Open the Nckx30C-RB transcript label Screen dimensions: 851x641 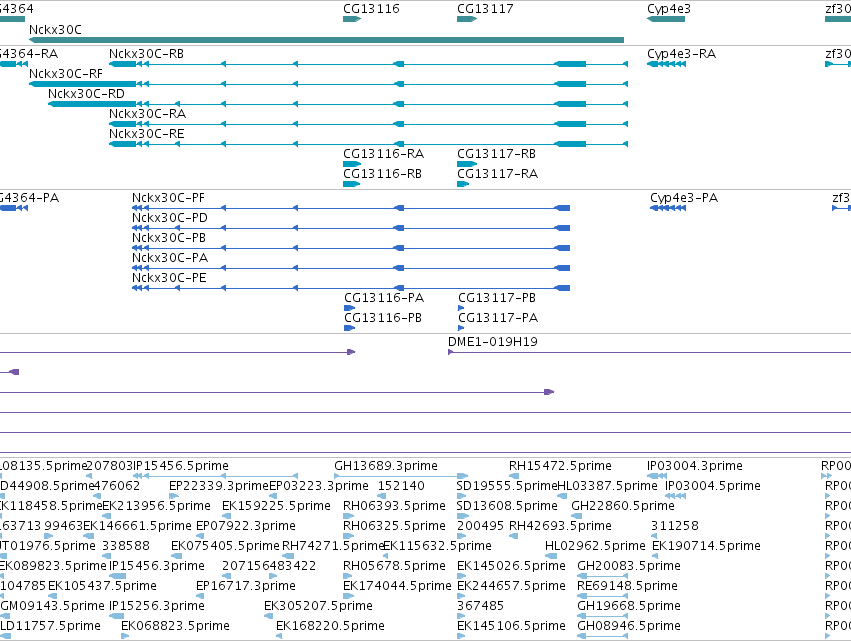point(147,54)
